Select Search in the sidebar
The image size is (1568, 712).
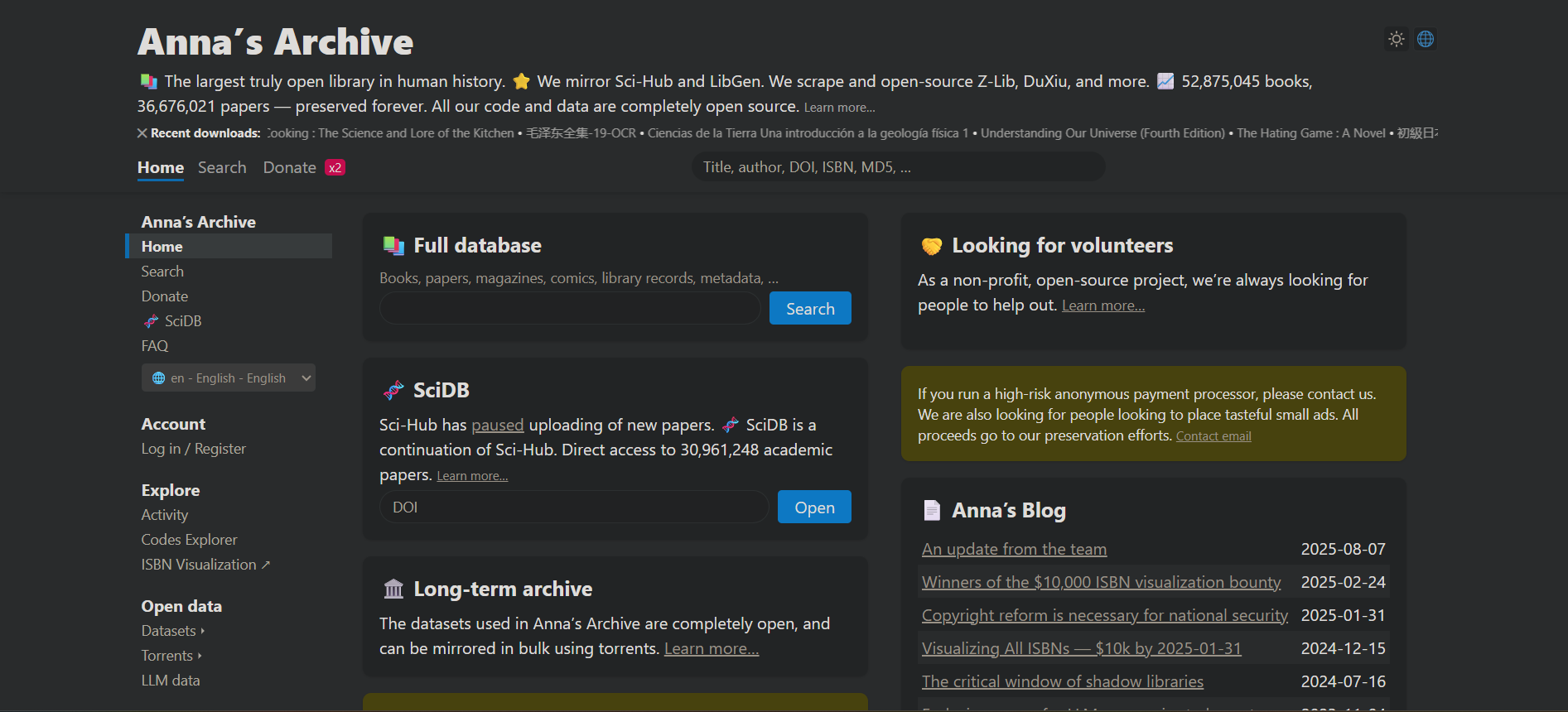tap(162, 272)
